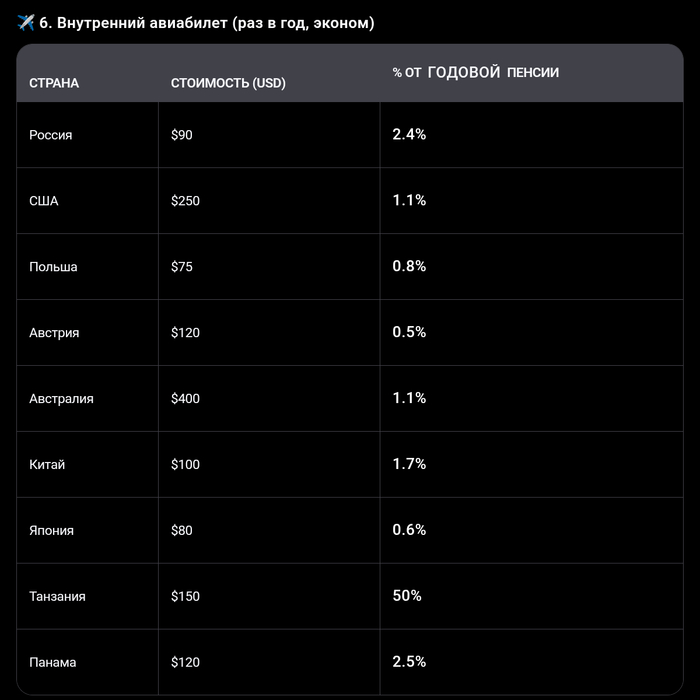This screenshot has width=700, height=700.
Task: Click the "Австрия" row label
Action: (x=54, y=333)
